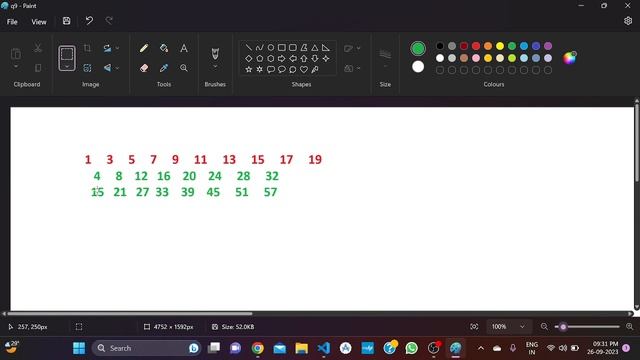Image resolution: width=640 pixels, height=360 pixels.
Task: Pick the purple colour swatch
Action: [548, 46]
